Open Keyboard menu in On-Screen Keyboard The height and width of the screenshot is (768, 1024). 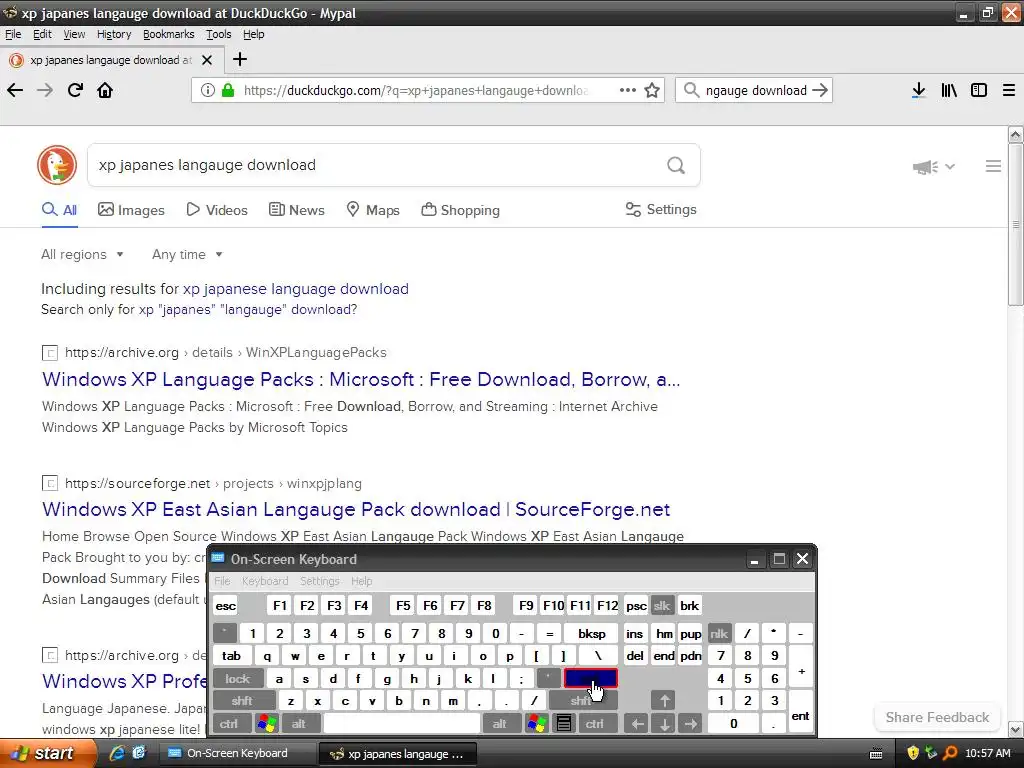pos(264,581)
